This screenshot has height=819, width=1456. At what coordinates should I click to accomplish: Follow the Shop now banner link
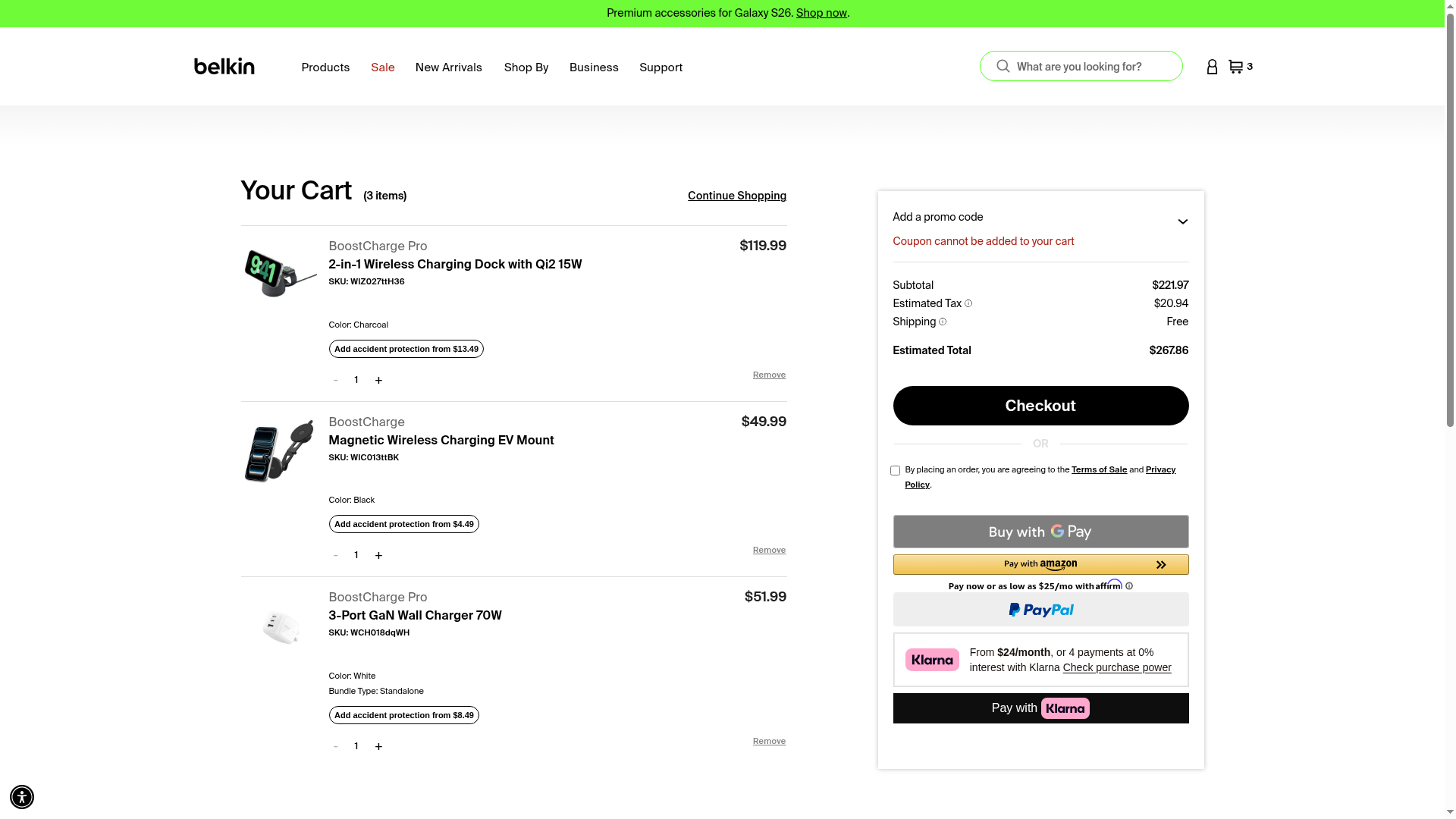pos(821,13)
